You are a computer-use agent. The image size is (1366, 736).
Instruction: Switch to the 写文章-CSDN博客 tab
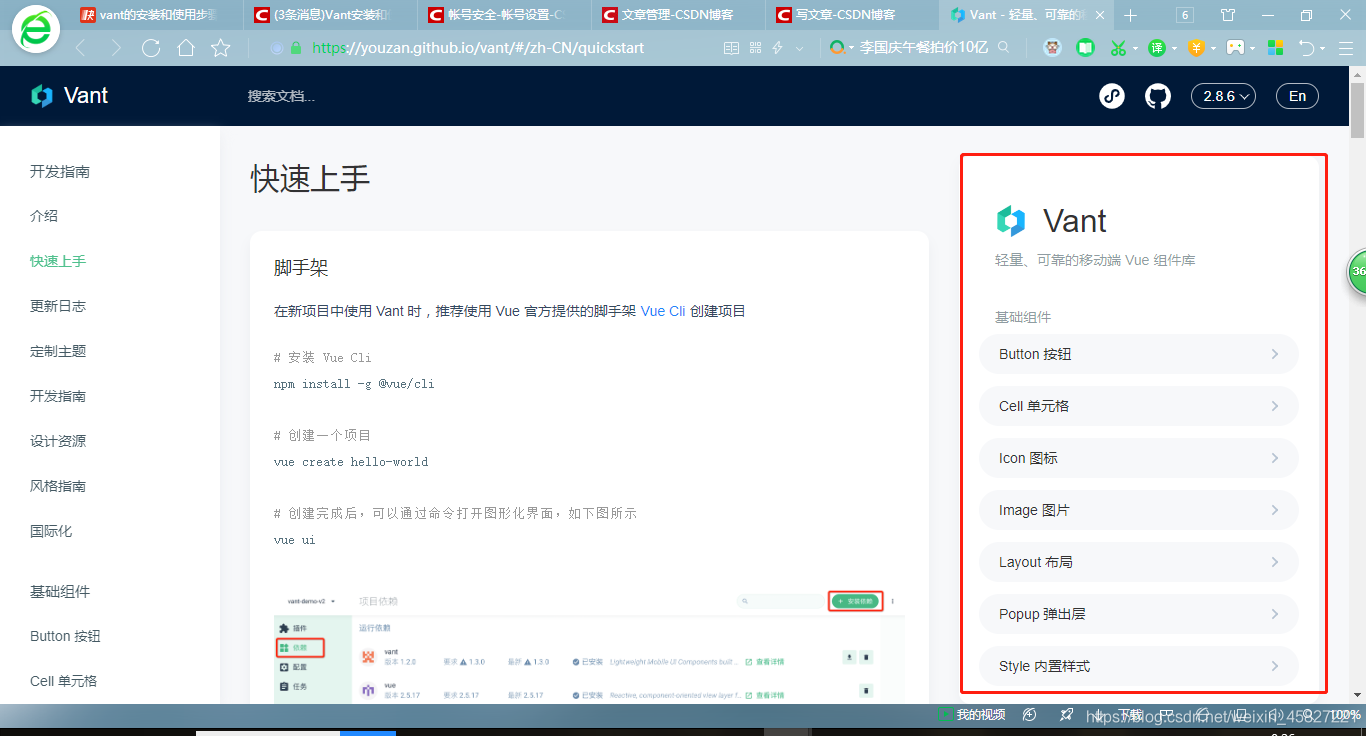[x=853, y=15]
